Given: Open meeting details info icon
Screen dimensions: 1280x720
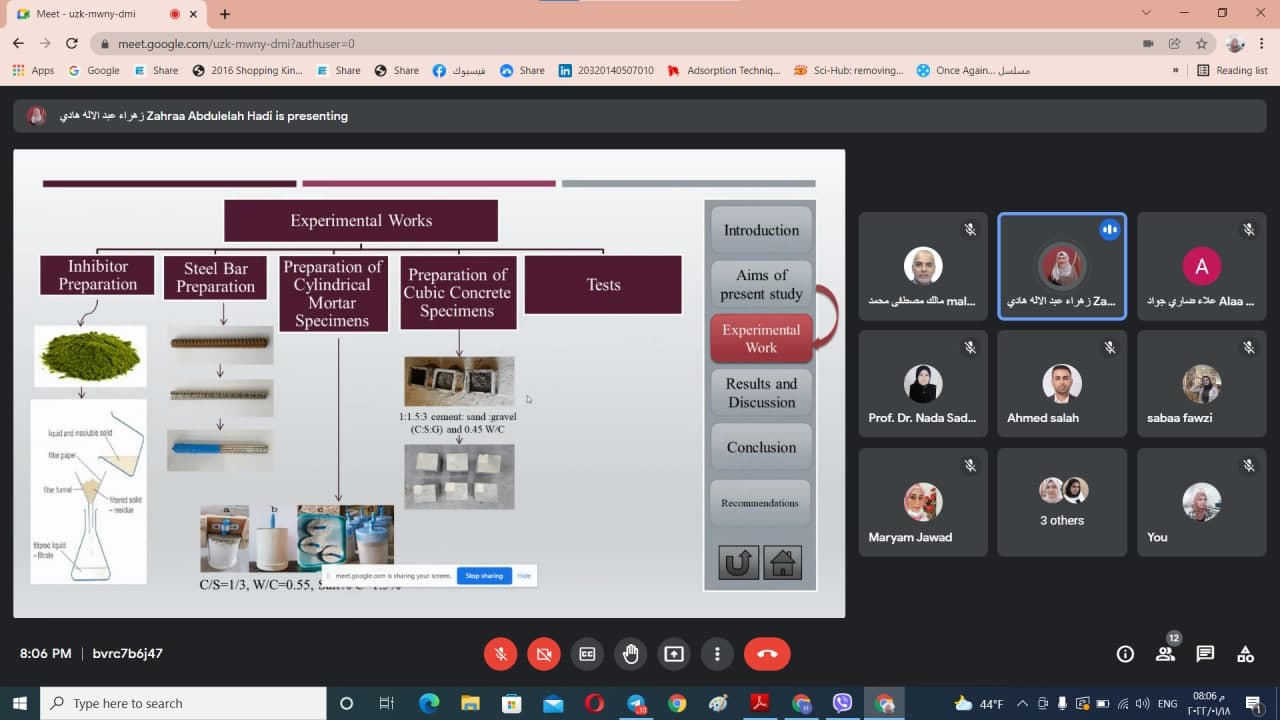Looking at the screenshot, I should [1125, 654].
